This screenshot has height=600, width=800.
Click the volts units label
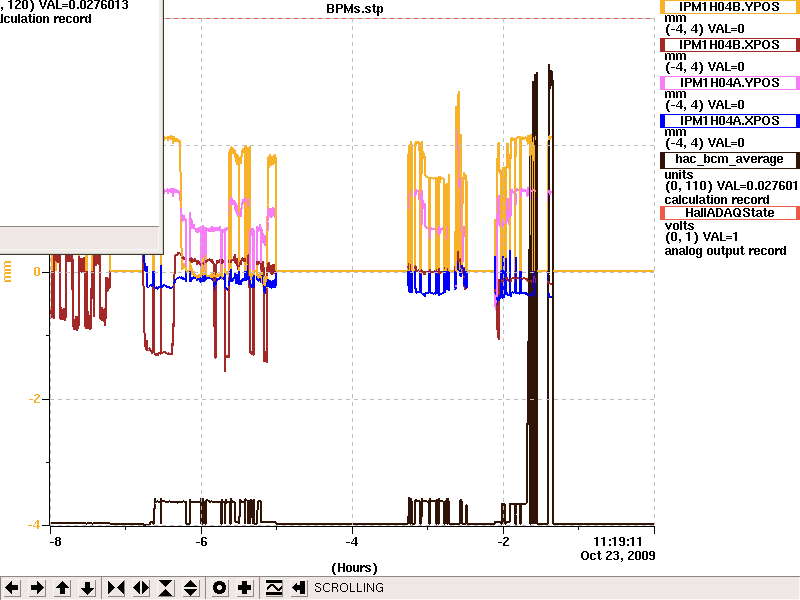click(x=679, y=226)
